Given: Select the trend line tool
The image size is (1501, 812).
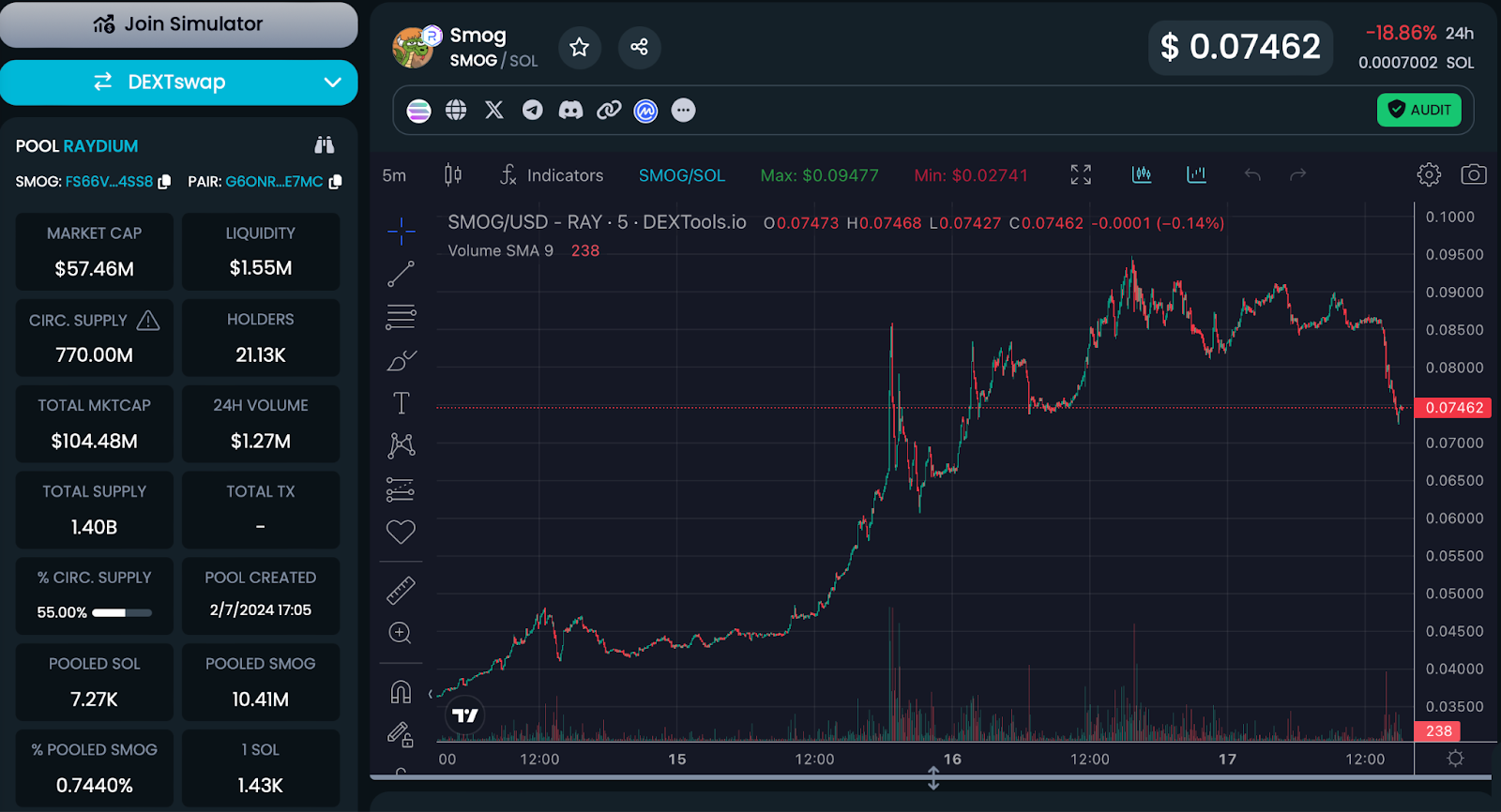Looking at the screenshot, I should tap(402, 274).
